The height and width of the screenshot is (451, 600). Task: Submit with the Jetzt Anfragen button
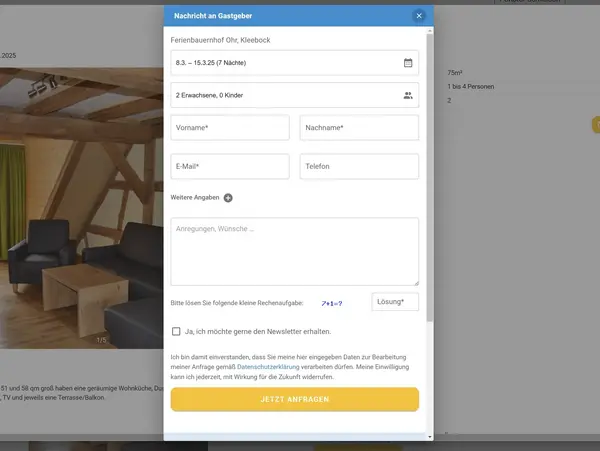click(295, 399)
